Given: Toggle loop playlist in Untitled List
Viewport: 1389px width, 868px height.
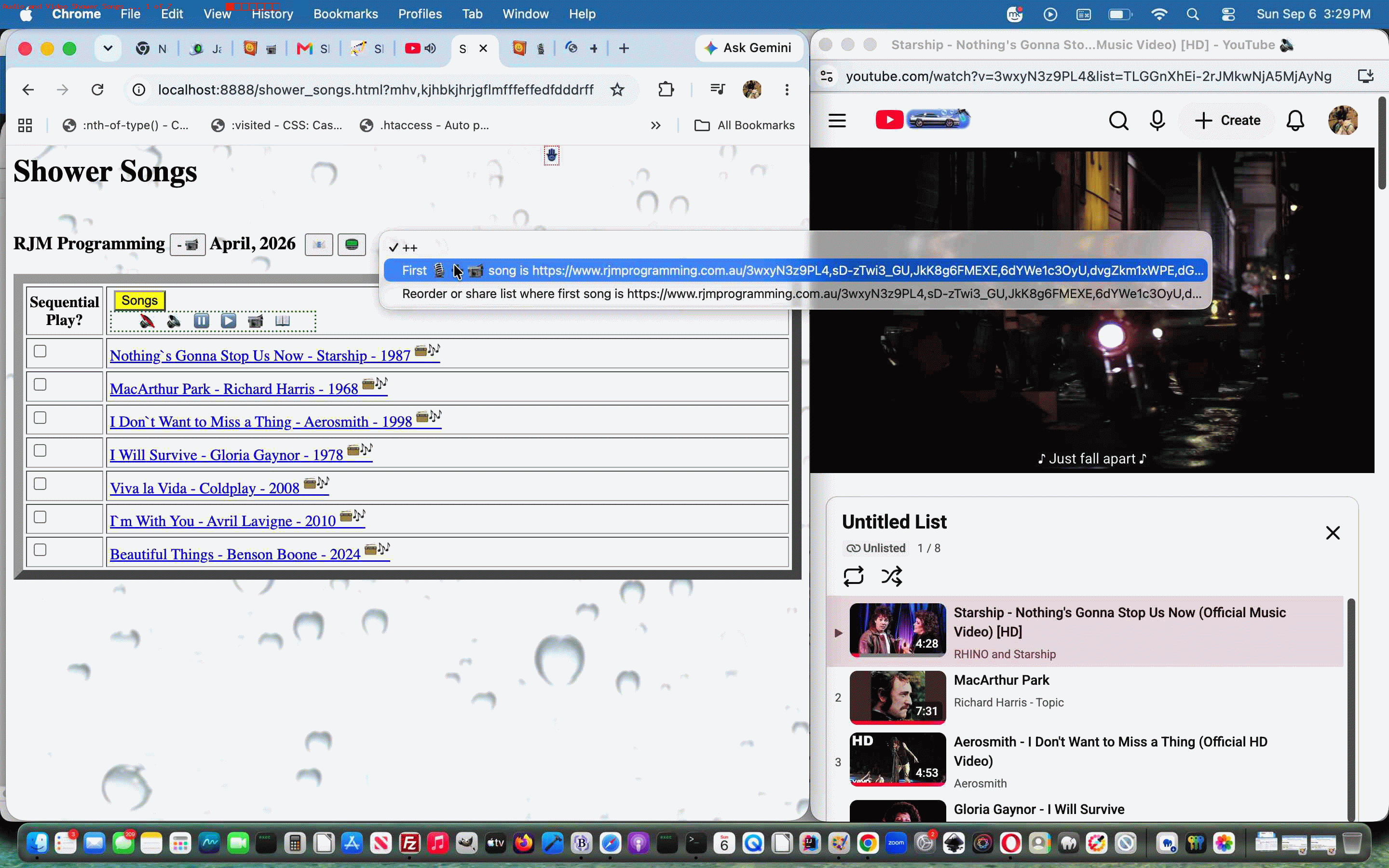Looking at the screenshot, I should coord(853,576).
